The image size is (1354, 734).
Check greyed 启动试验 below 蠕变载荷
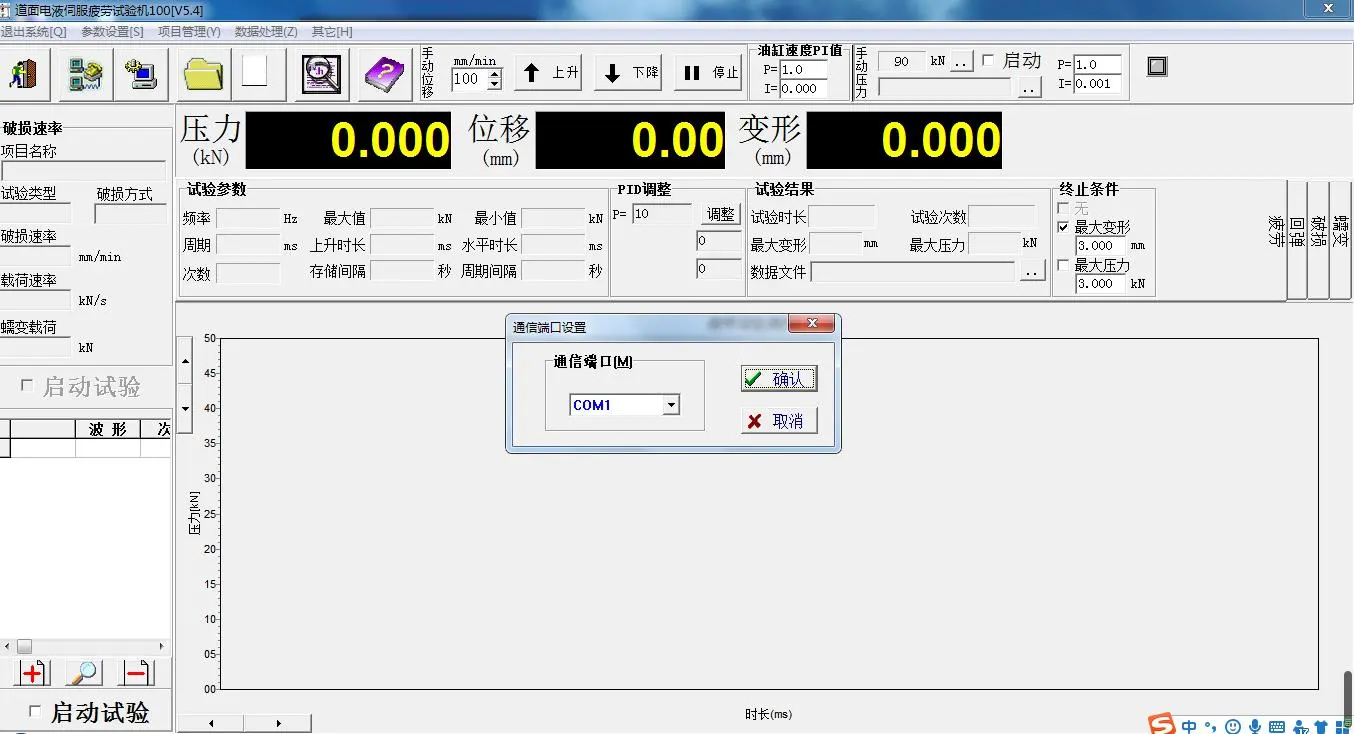tap(27, 385)
